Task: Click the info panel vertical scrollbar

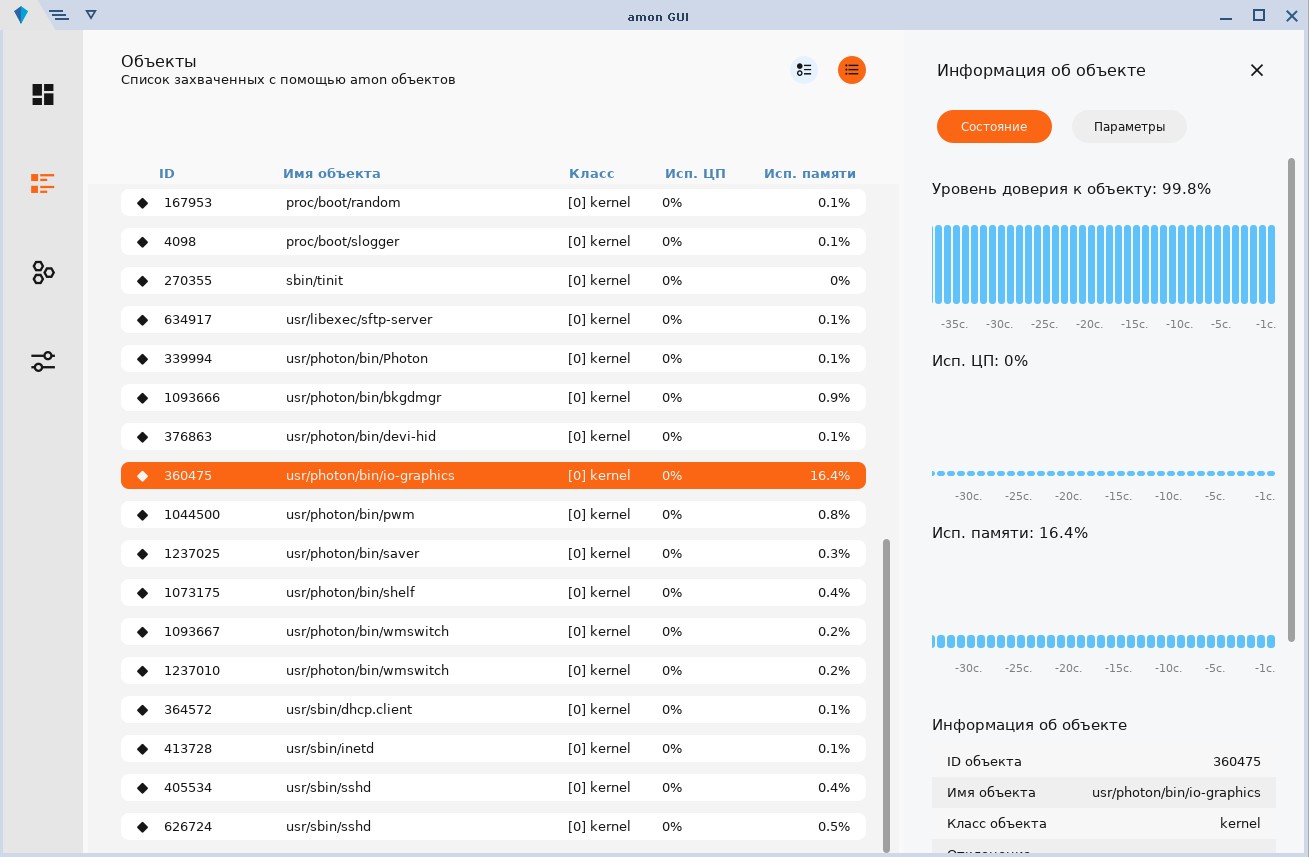Action: pyautogui.click(x=1291, y=398)
